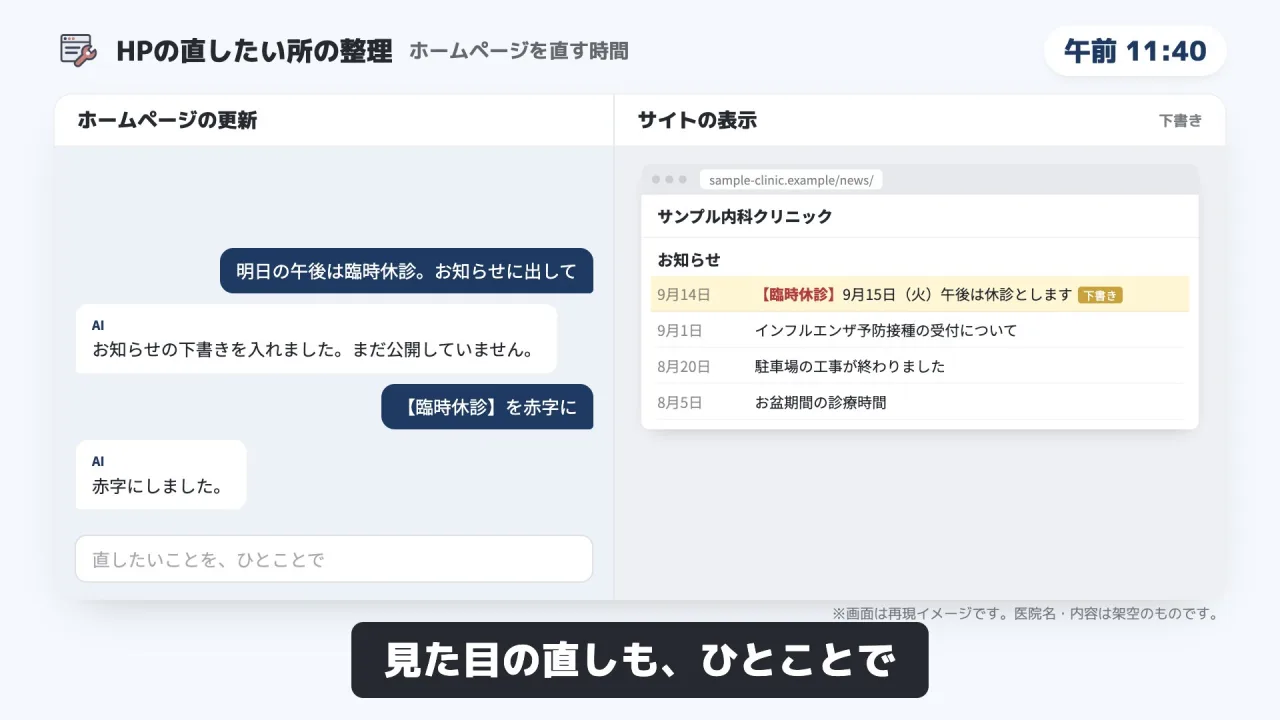The width and height of the screenshot is (1280, 720).
Task: Click the ホームページの更新 panel title
Action: pos(167,120)
